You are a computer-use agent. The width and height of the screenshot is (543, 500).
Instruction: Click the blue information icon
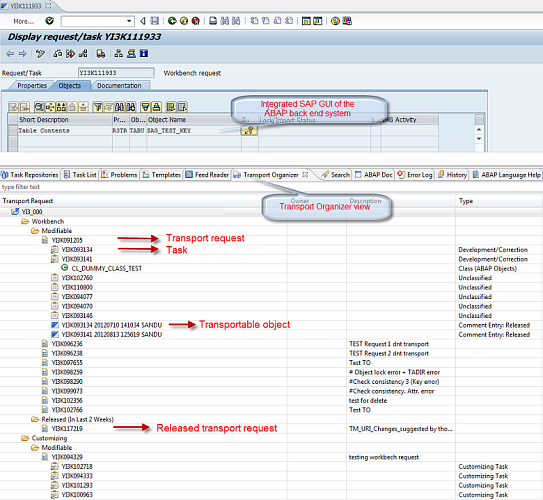[x=144, y=54]
